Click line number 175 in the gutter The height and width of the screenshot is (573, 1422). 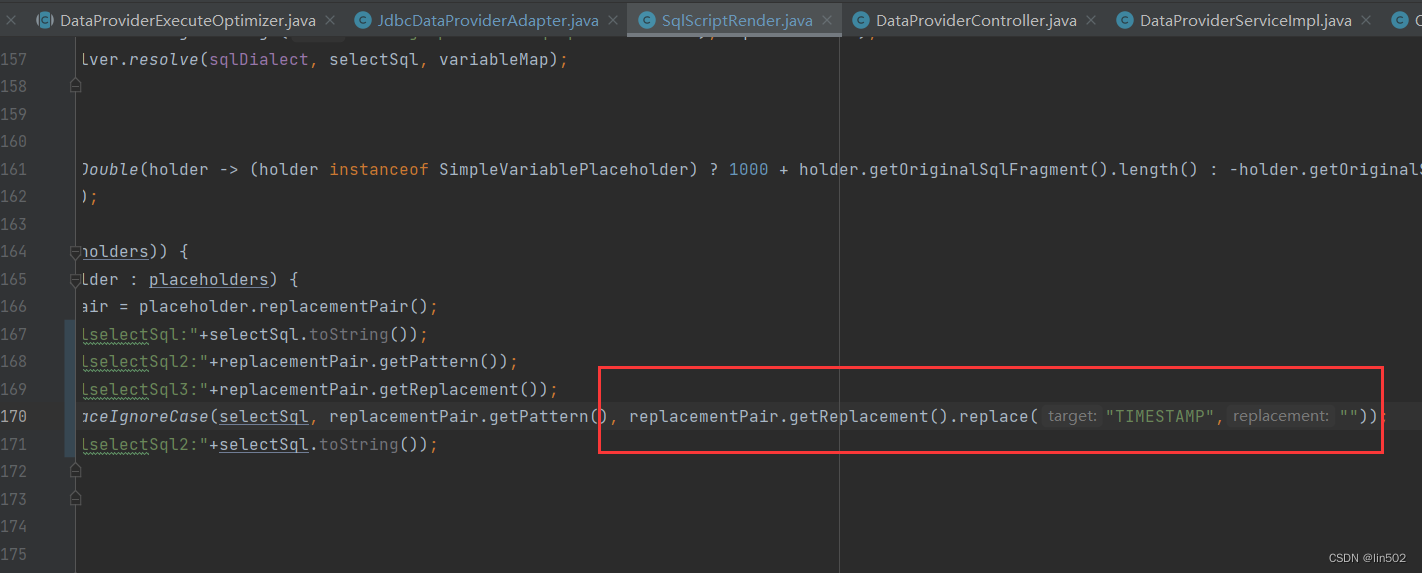tap(14, 553)
